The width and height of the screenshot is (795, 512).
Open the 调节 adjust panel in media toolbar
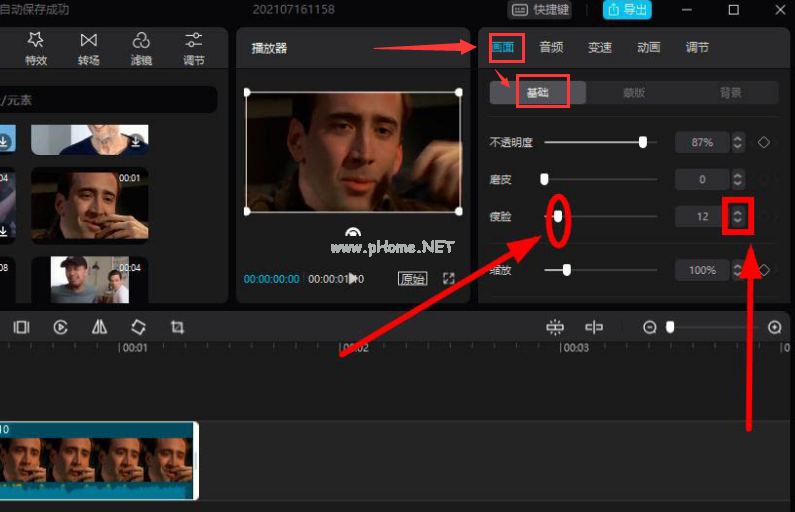click(194, 49)
